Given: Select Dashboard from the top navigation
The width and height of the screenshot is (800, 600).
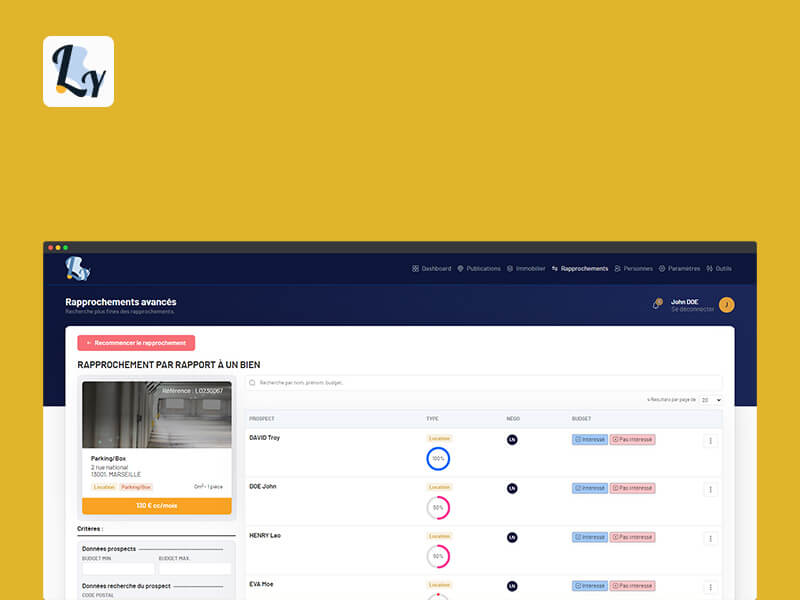Looking at the screenshot, I should [x=432, y=269].
